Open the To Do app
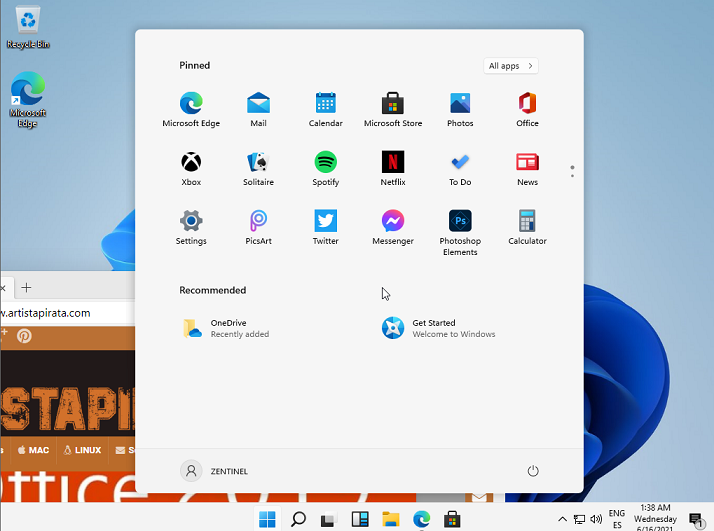This screenshot has width=714, height=531. tap(460, 168)
